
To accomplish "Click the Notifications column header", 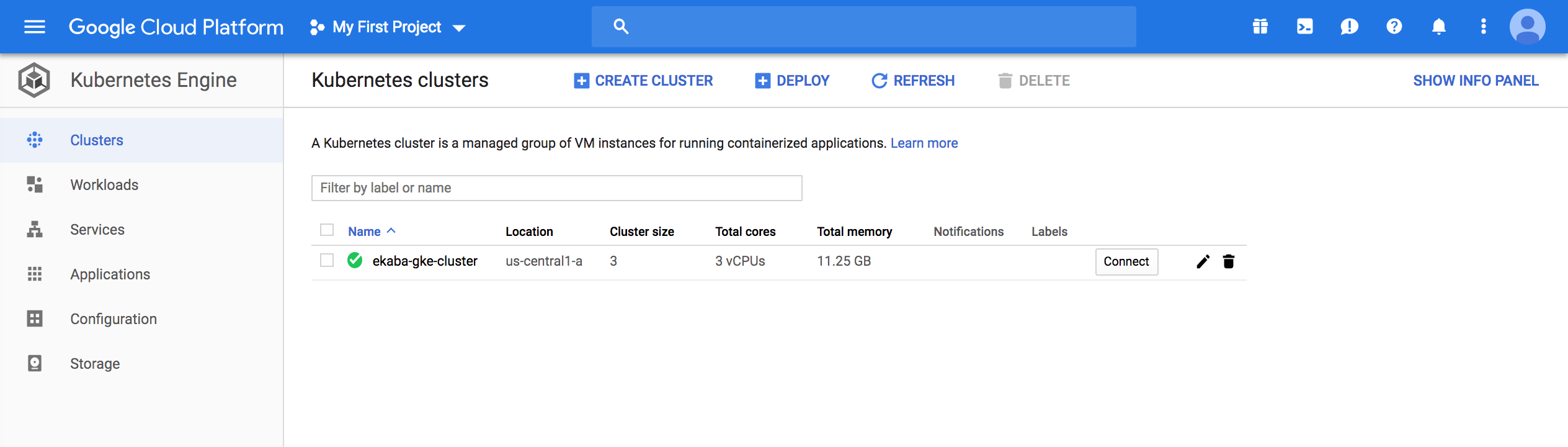I will click(969, 232).
